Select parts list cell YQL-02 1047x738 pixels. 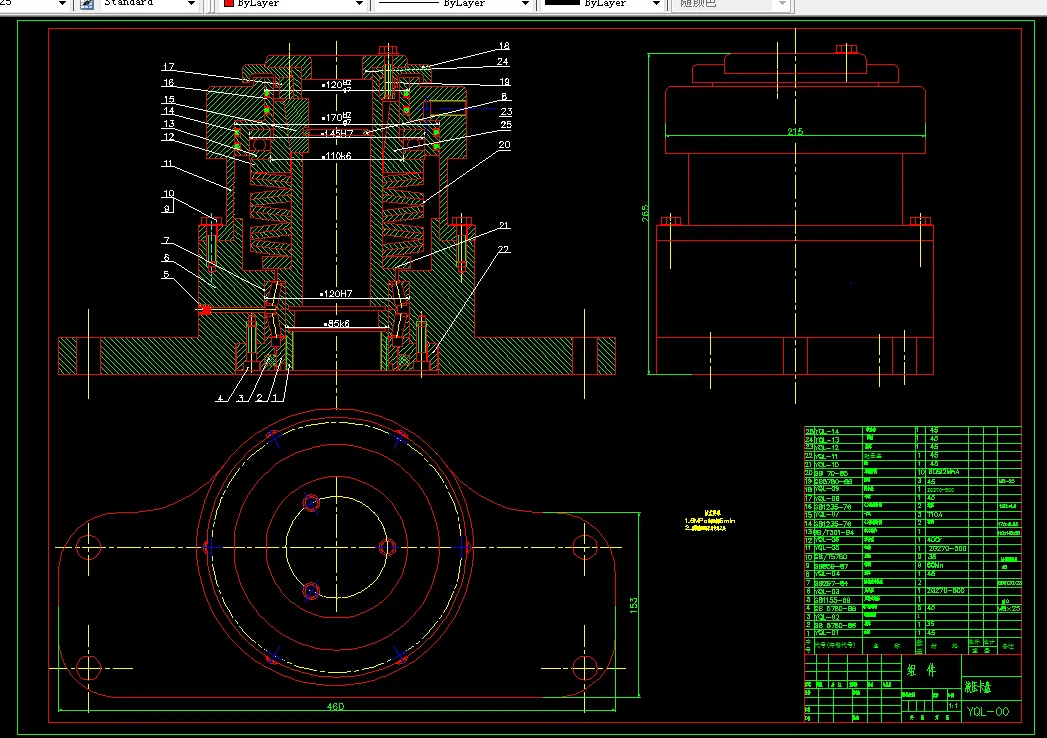point(827,617)
